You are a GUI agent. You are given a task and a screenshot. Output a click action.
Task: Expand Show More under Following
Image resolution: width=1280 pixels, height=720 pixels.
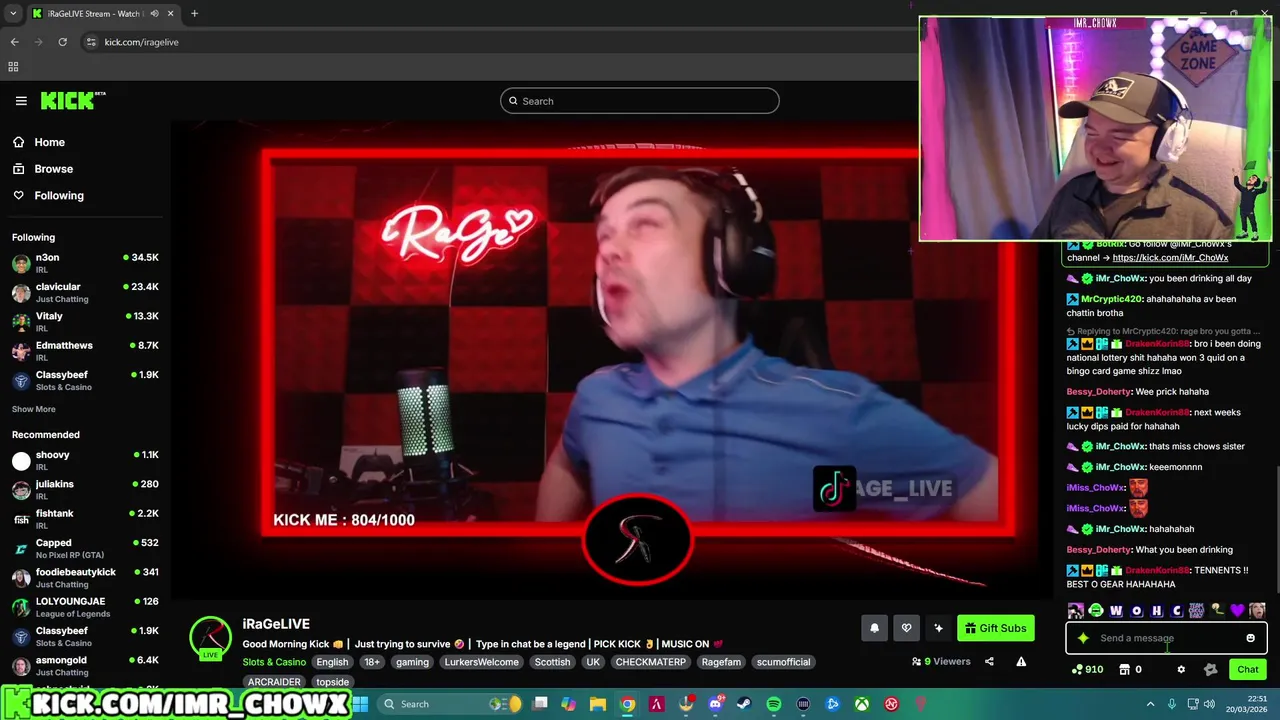coord(34,409)
